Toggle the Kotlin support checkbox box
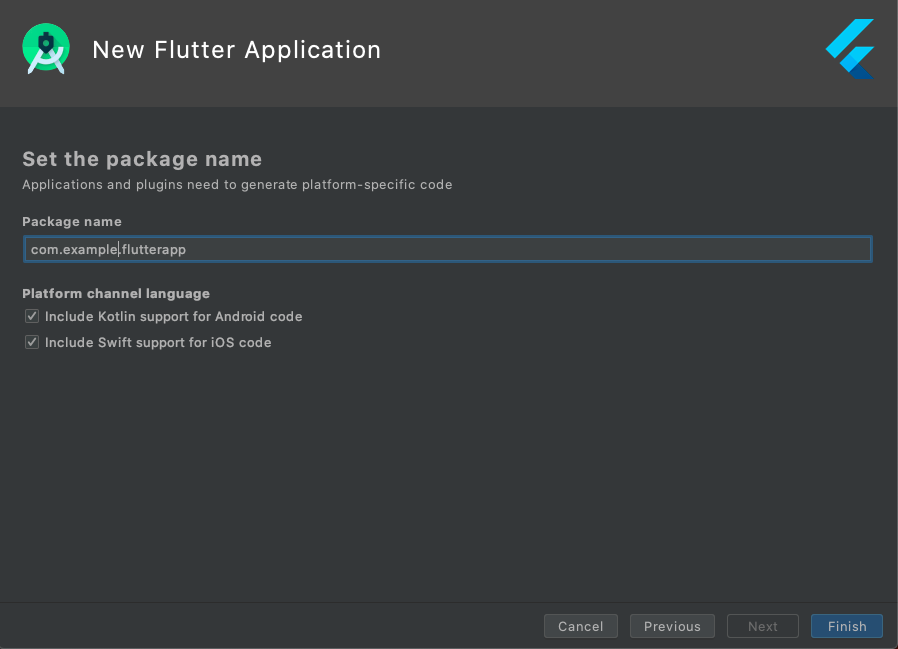The width and height of the screenshot is (898, 649). point(33,317)
